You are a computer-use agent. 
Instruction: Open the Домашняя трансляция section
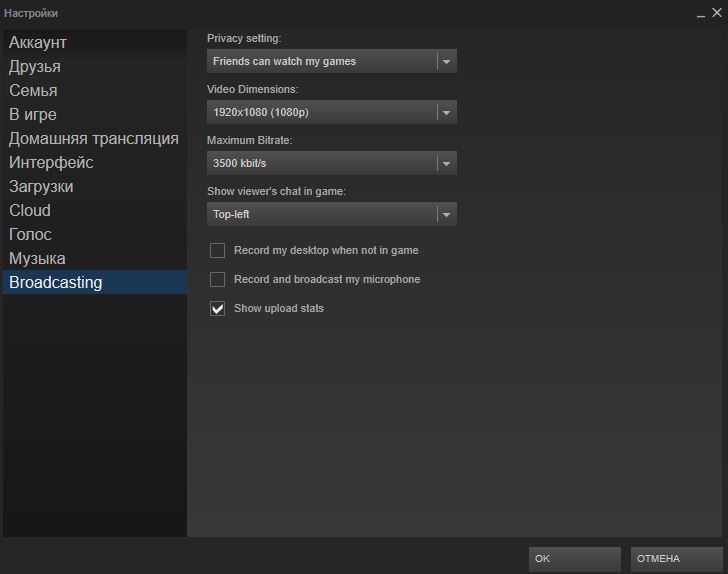[93, 139]
